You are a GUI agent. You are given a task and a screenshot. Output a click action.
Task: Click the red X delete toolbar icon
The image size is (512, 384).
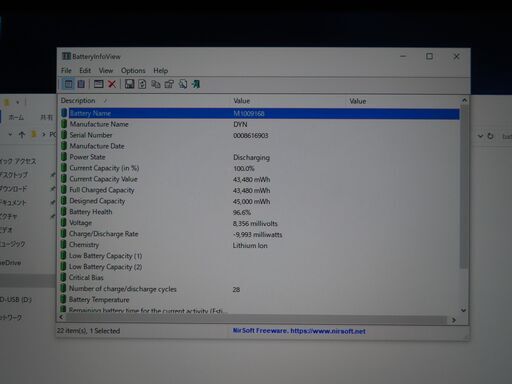click(112, 84)
